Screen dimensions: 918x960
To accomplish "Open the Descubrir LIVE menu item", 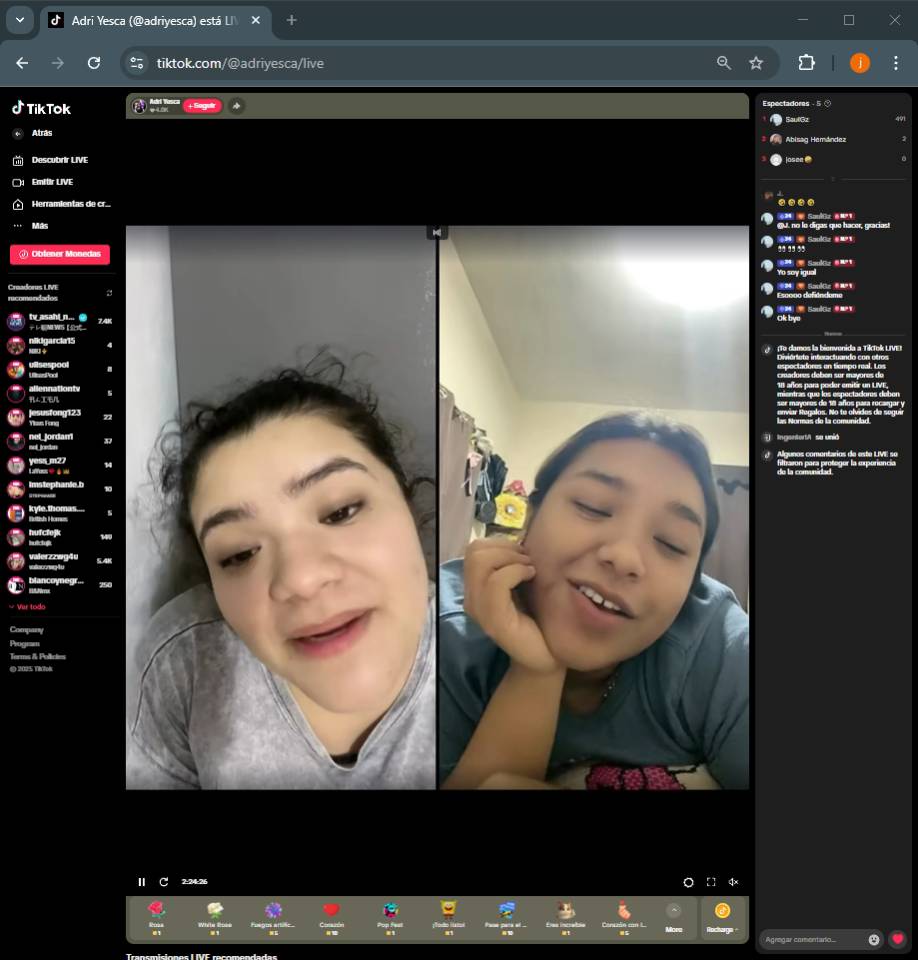I will coord(59,160).
